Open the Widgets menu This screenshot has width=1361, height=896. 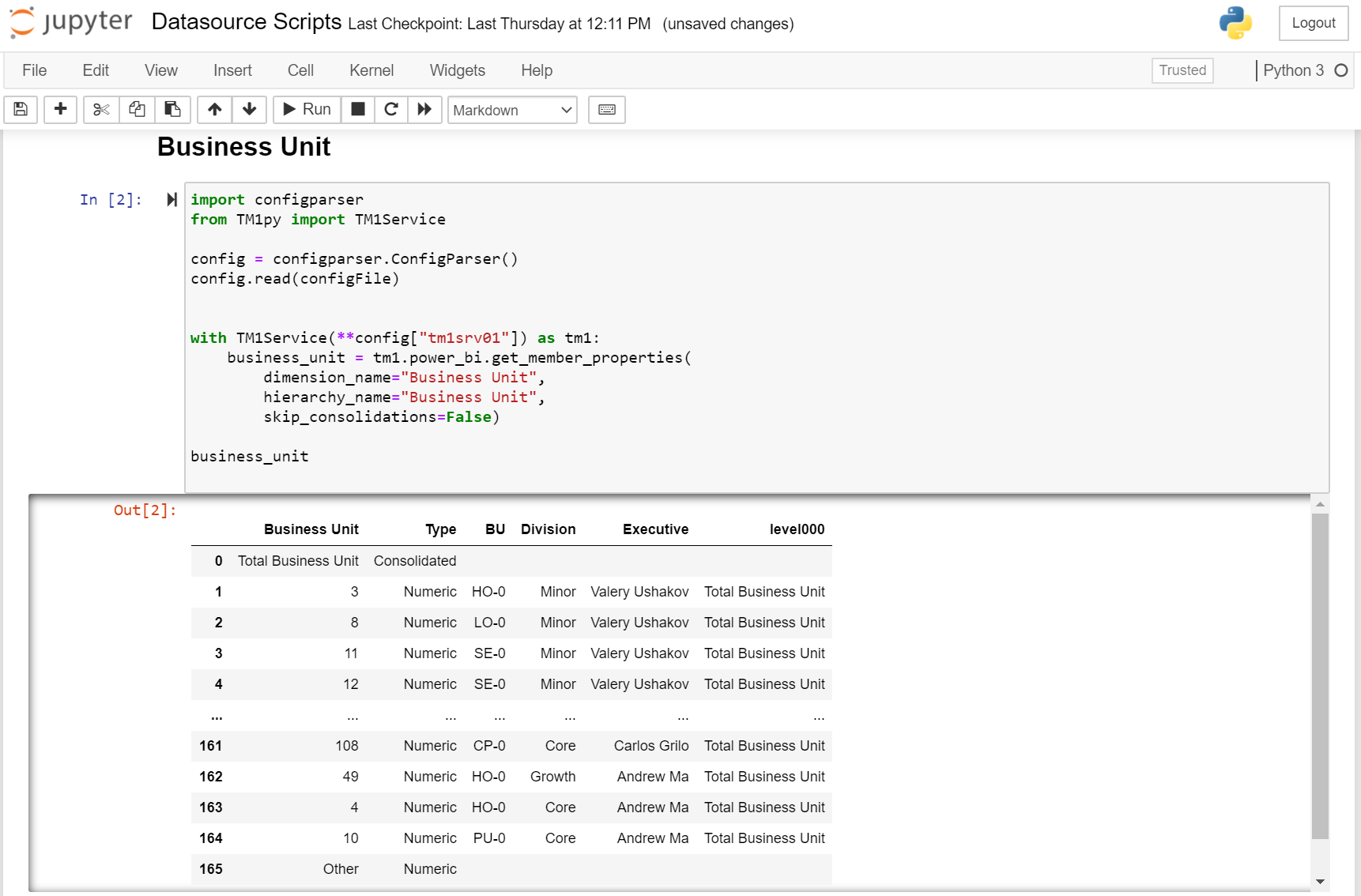click(457, 70)
